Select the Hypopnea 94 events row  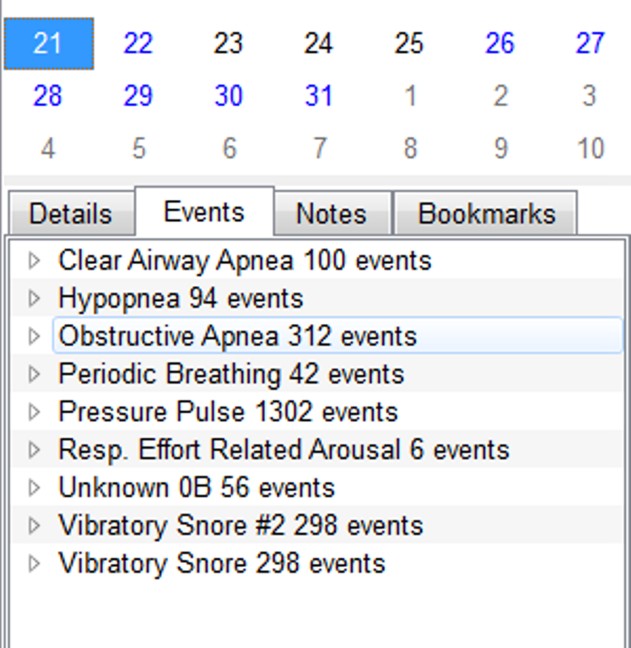point(180,299)
